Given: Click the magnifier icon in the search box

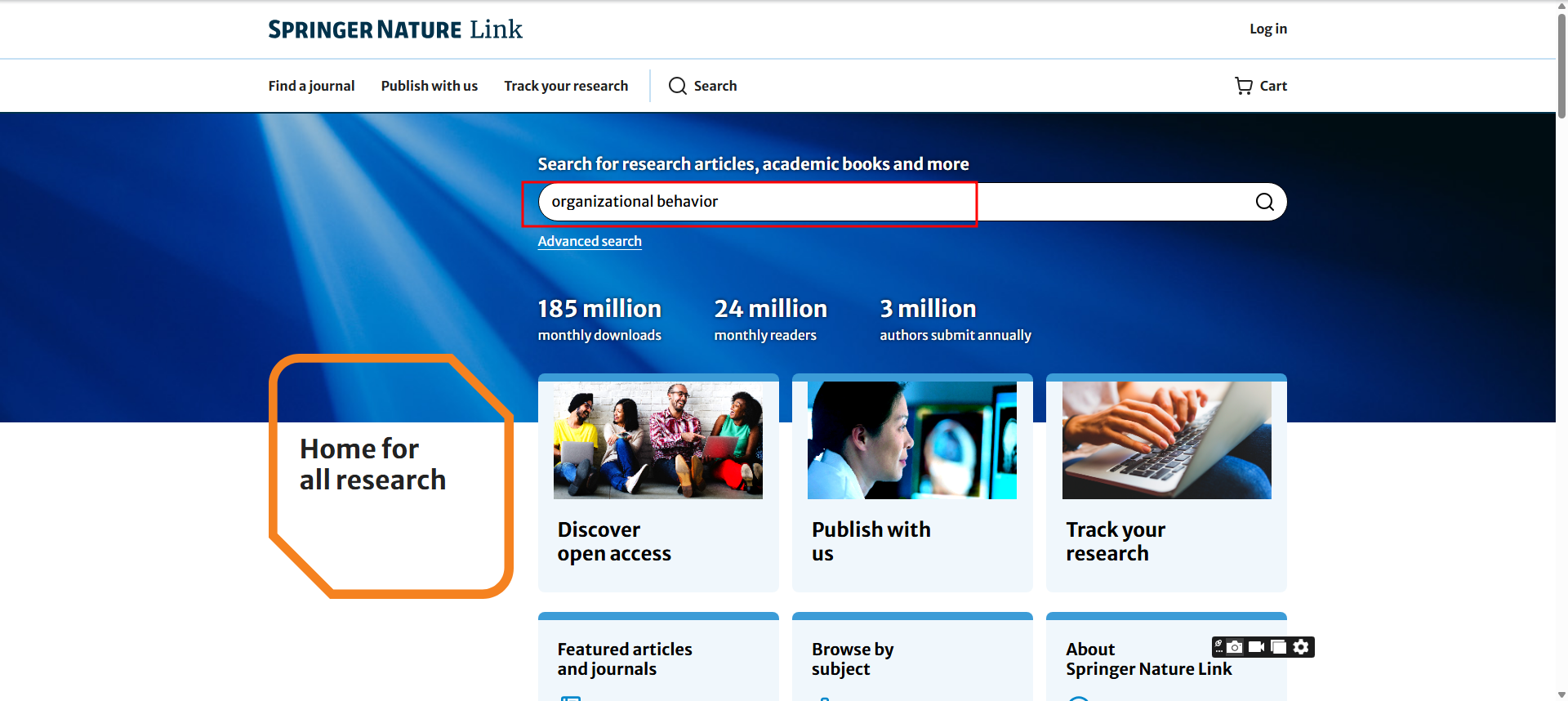Looking at the screenshot, I should pos(1264,202).
